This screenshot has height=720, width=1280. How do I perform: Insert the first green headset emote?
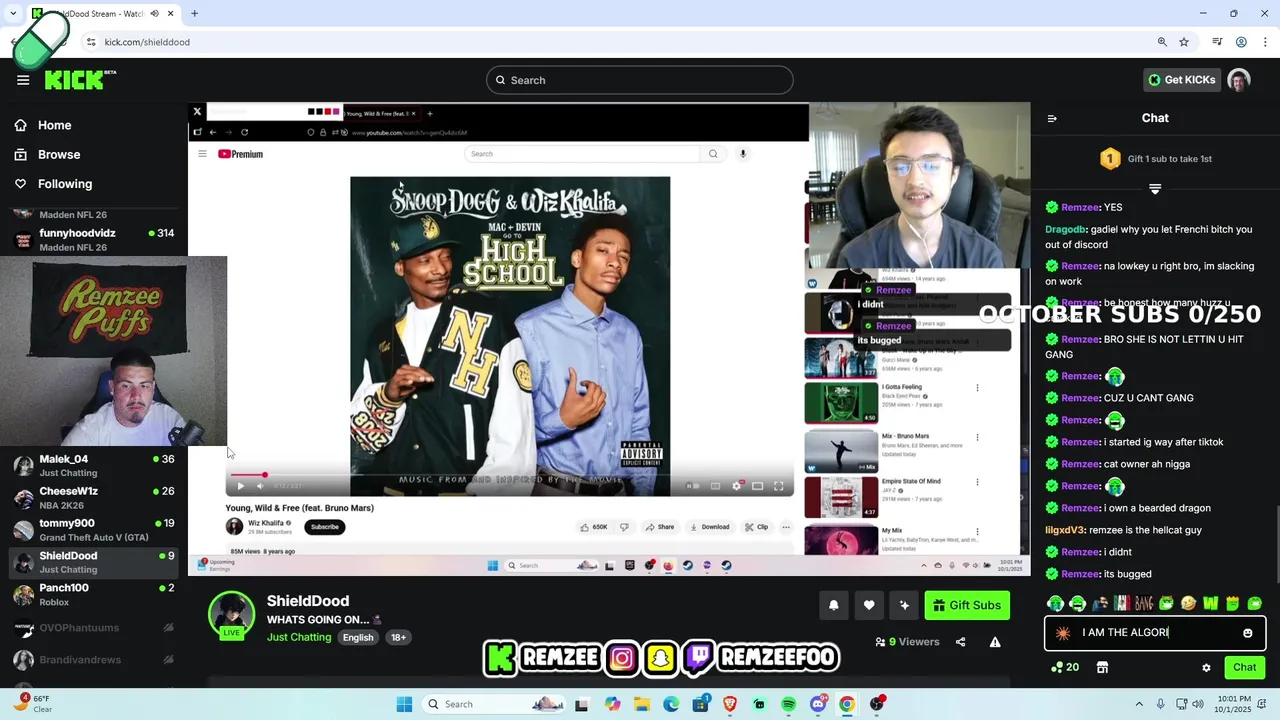point(1055,603)
